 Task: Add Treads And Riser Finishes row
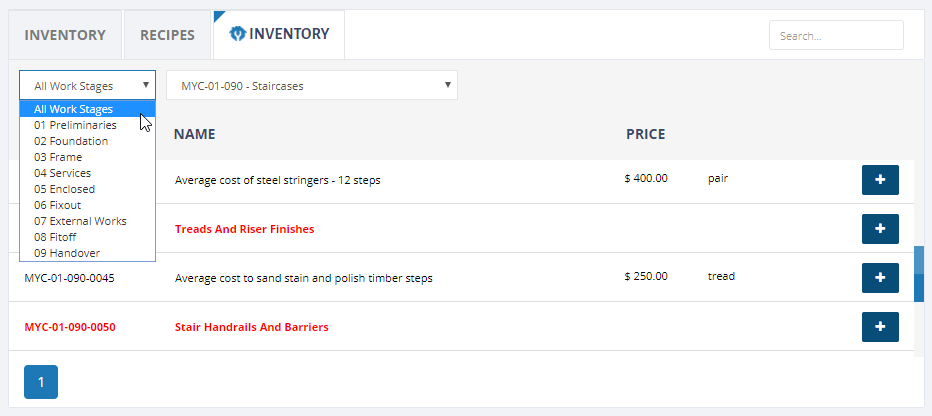pyautogui.click(x=880, y=229)
